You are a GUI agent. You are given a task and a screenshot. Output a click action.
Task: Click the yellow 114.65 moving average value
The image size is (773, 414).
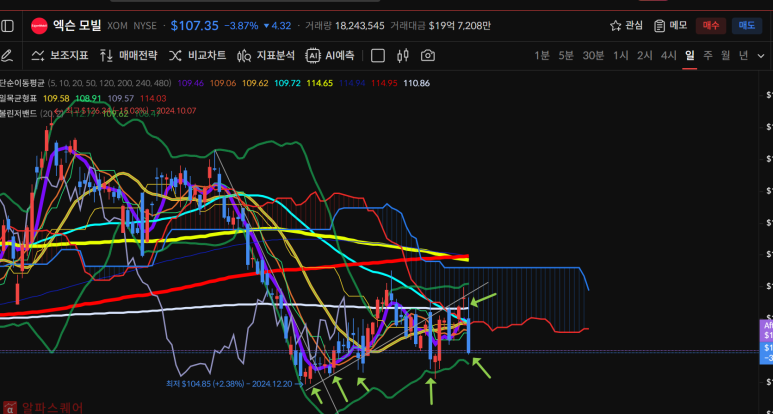319,83
